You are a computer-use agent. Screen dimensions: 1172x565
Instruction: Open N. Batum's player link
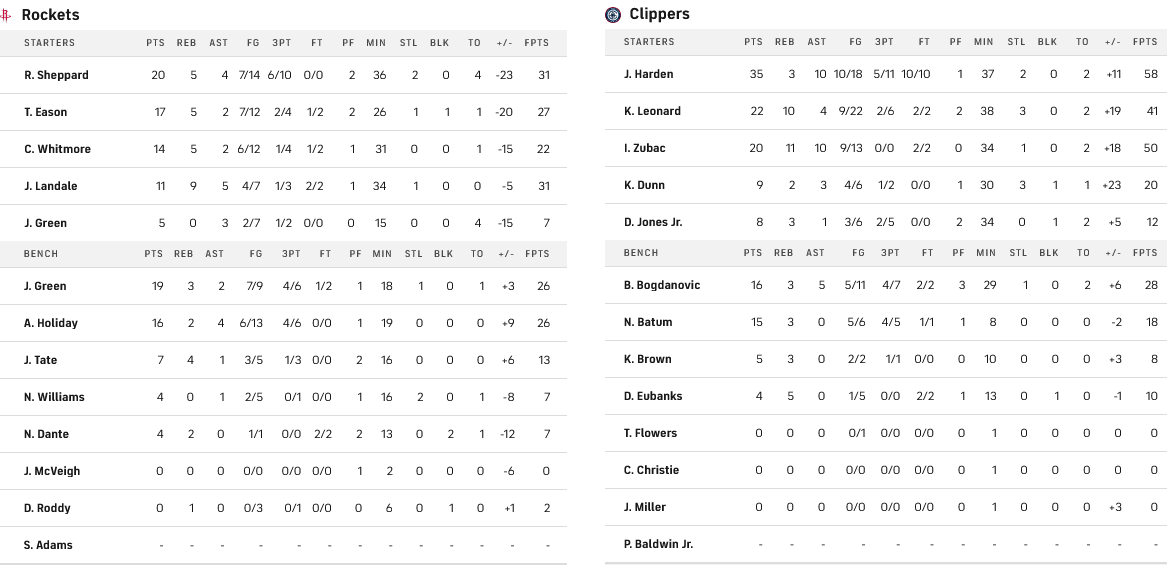click(x=648, y=322)
